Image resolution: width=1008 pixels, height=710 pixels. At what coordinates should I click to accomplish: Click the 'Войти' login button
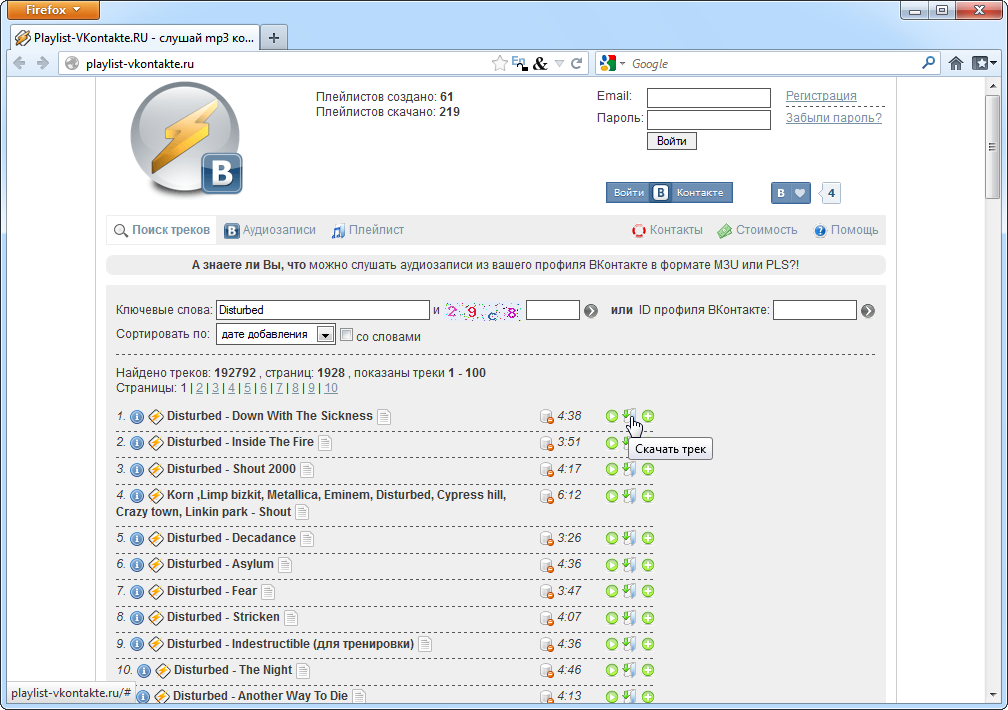click(672, 141)
